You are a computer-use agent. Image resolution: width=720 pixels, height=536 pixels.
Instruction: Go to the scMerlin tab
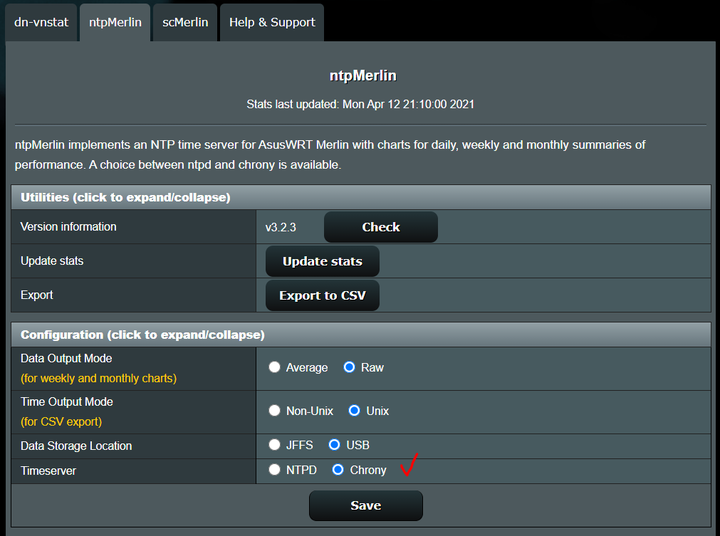(x=185, y=23)
